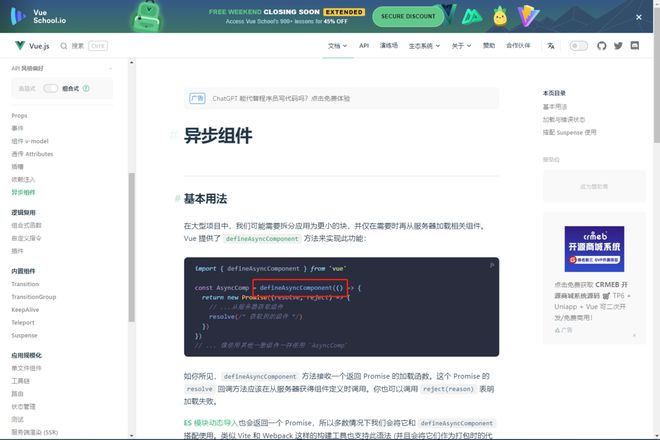The height and width of the screenshot is (440, 660).
Task: Open 事件 in the sidebar
Action: coord(17,128)
